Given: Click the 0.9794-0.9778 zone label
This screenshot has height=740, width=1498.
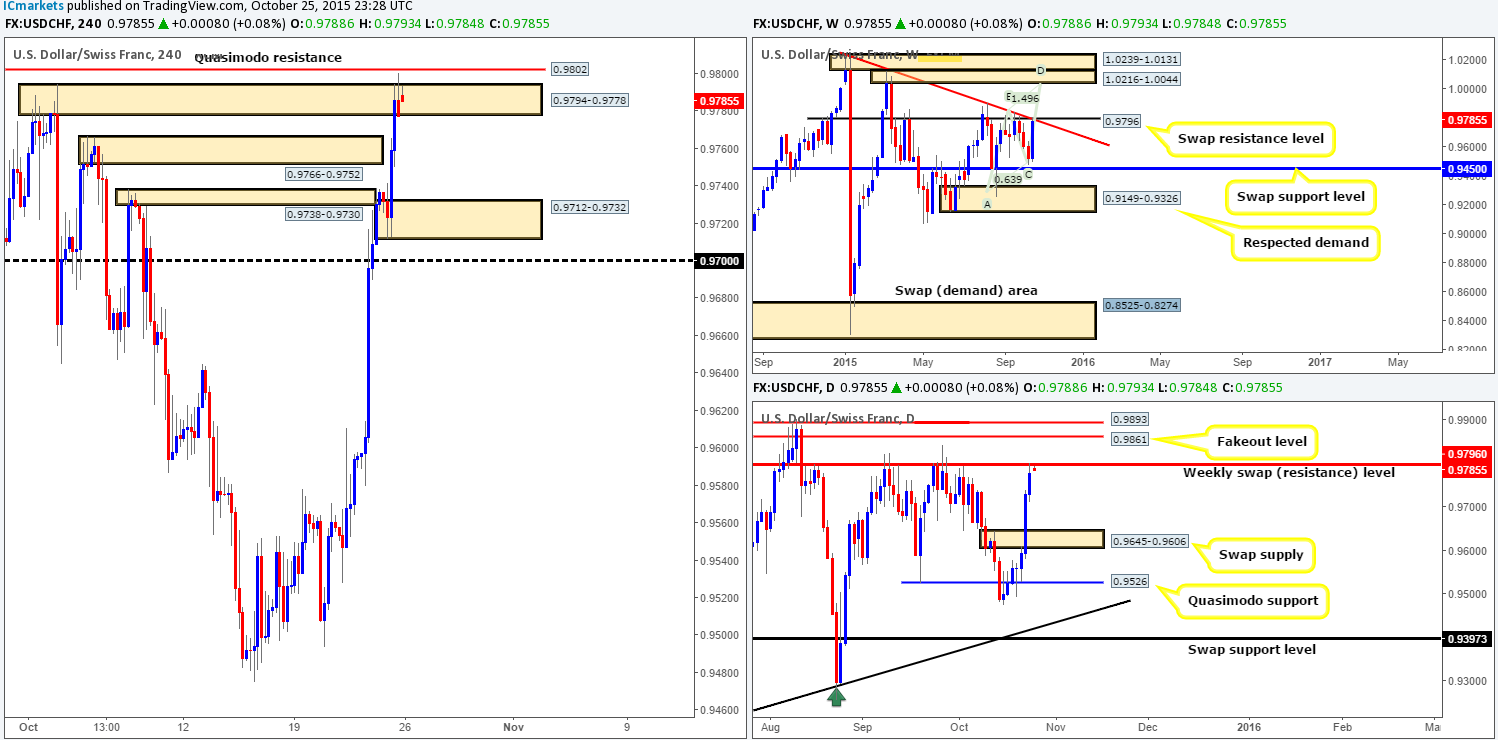Looking at the screenshot, I should [591, 100].
